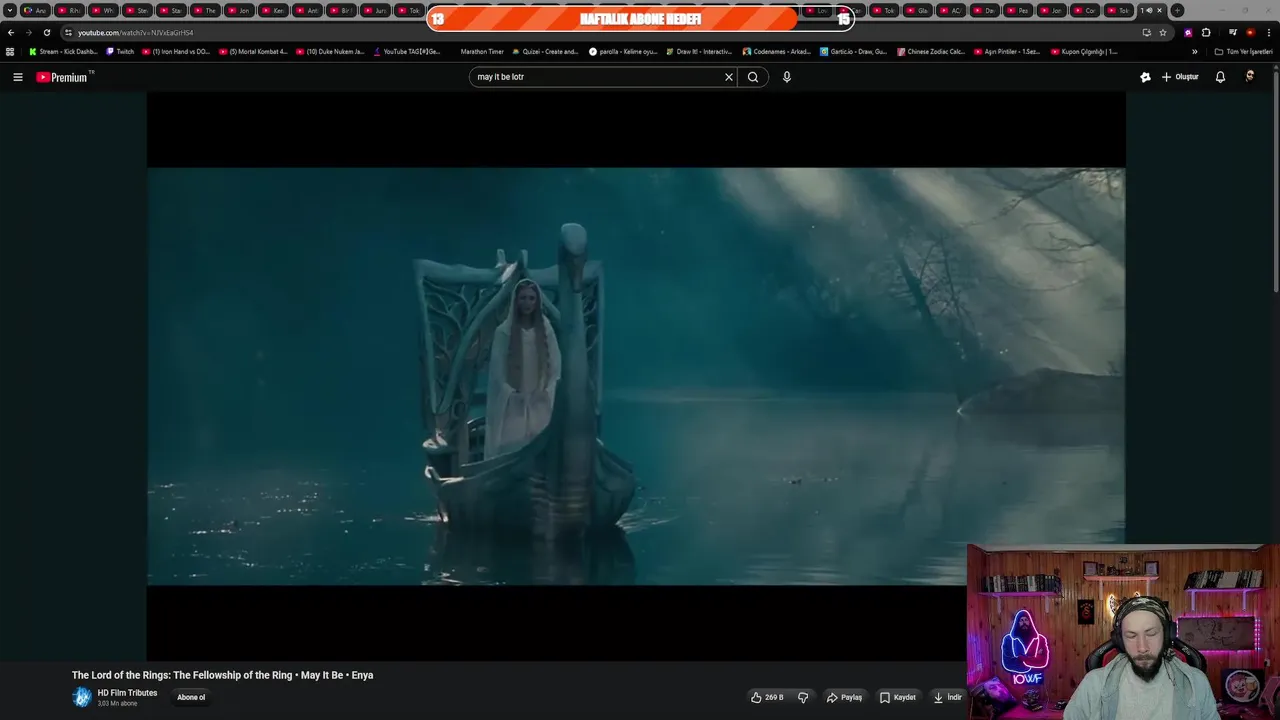Open YouTube notifications bell
The height and width of the screenshot is (720, 1280).
click(1220, 77)
